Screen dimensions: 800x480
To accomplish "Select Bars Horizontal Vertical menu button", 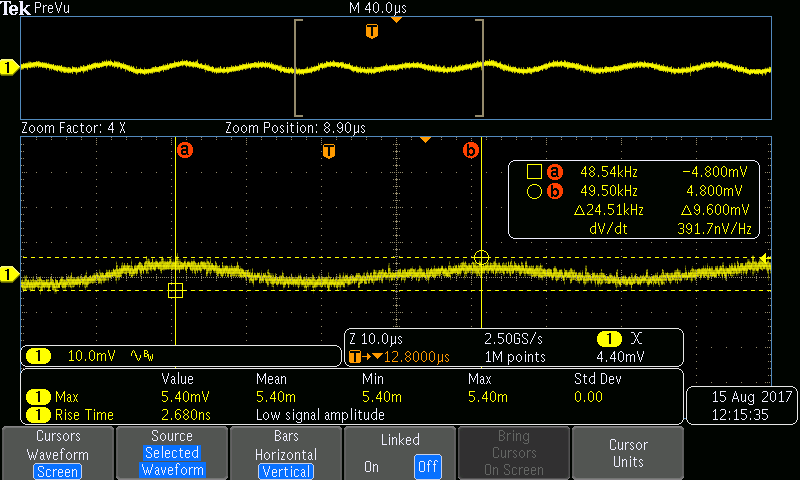I will 286,453.
